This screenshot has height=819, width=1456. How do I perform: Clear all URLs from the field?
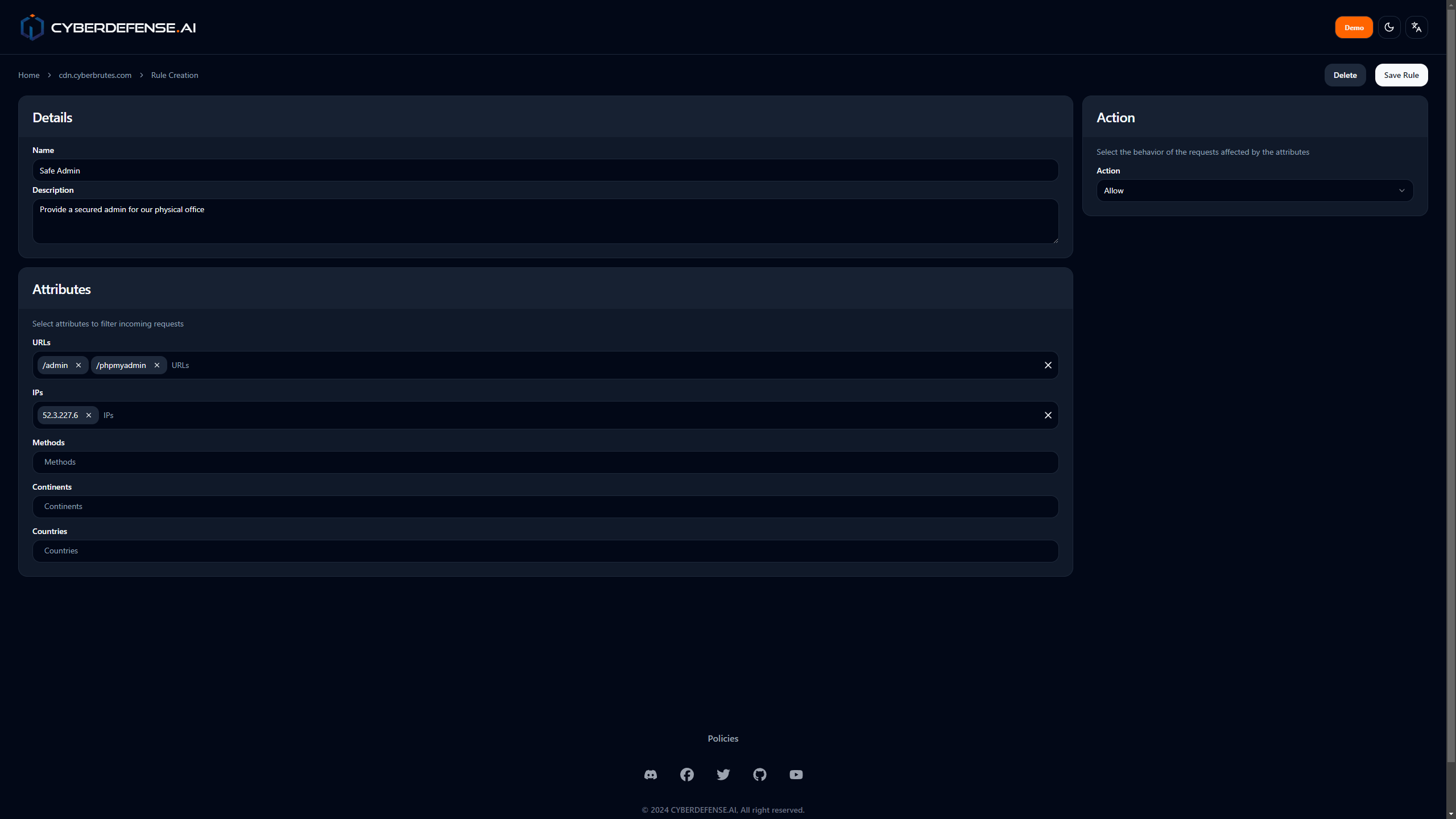tap(1048, 365)
